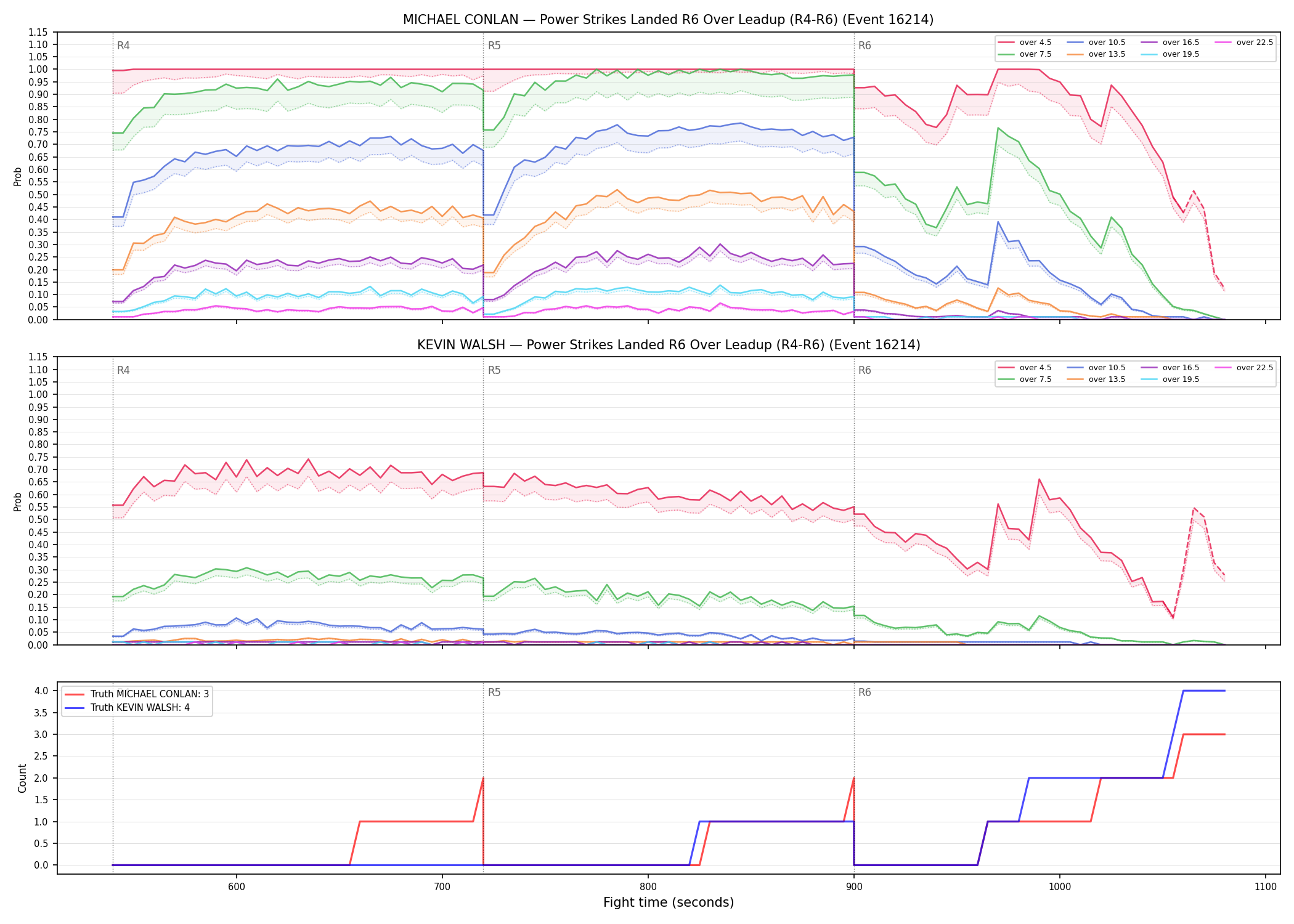Select 'over 19.5' in Walsh chart legend
This screenshot has height=924, width=1294.
(1170, 379)
